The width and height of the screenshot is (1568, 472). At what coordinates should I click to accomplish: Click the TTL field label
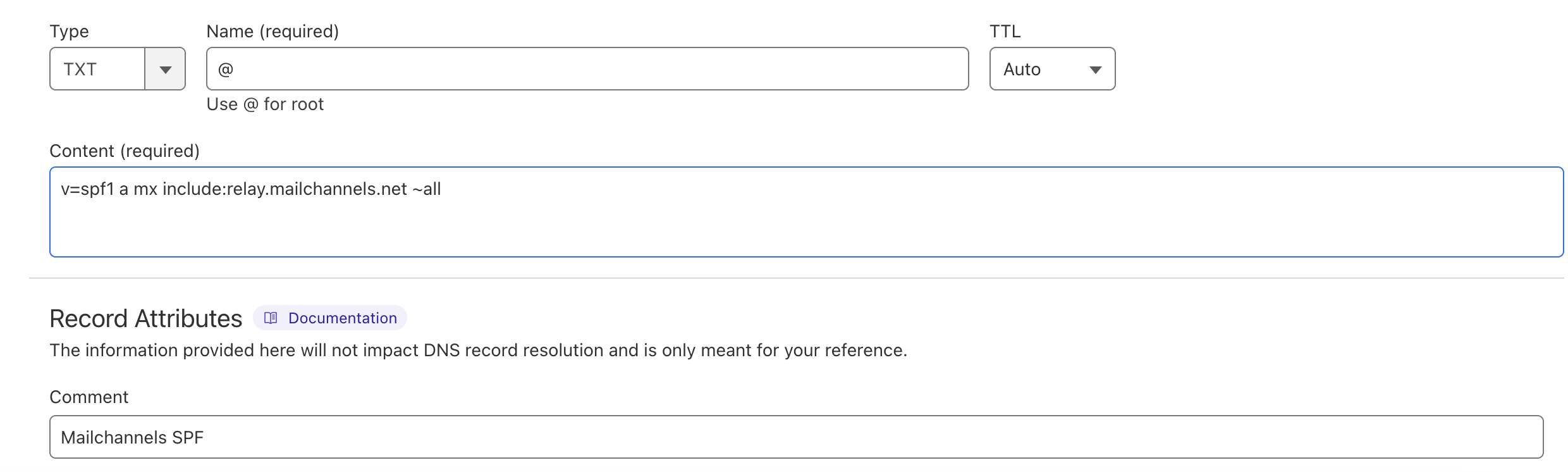tap(1005, 31)
